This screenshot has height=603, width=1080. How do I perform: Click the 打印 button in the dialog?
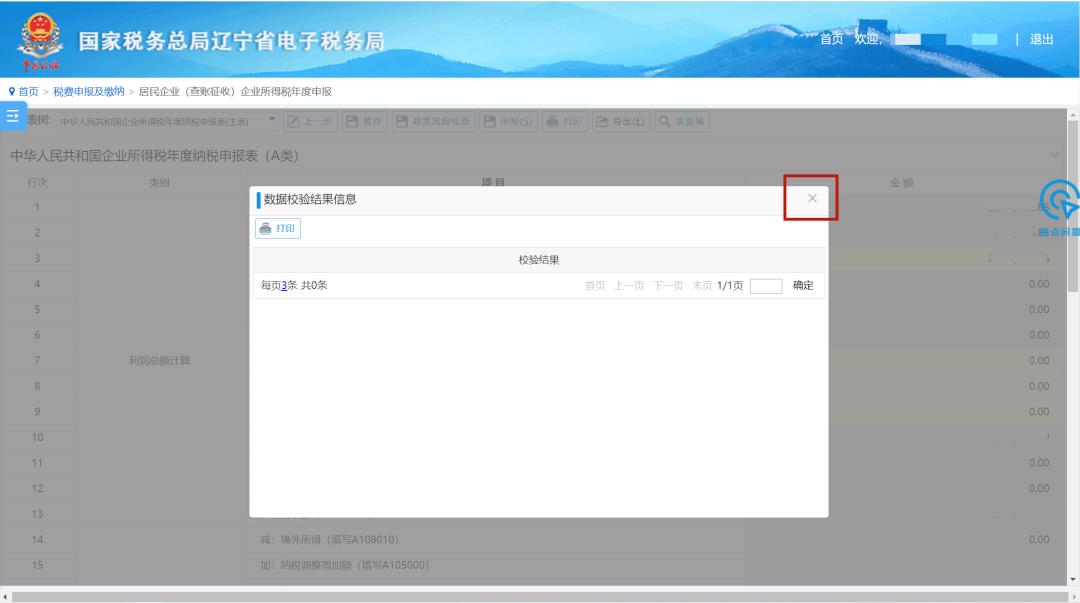click(278, 229)
